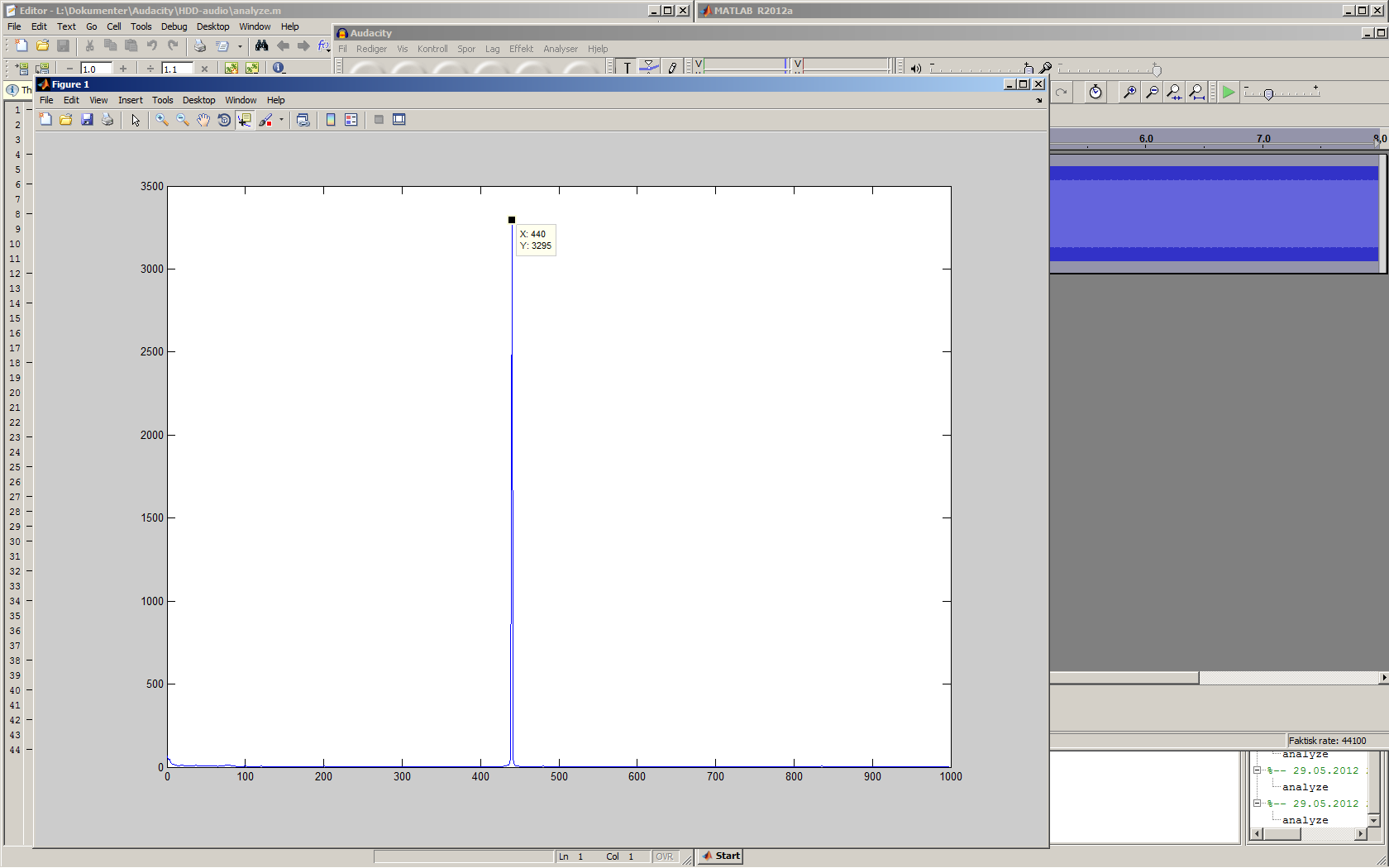This screenshot has width=1389, height=868.
Task: Click multiply button beside 1.1 field
Action: [x=204, y=69]
